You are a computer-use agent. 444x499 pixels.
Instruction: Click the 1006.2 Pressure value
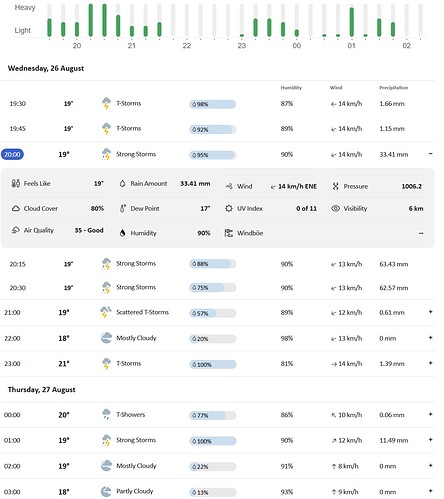412,186
